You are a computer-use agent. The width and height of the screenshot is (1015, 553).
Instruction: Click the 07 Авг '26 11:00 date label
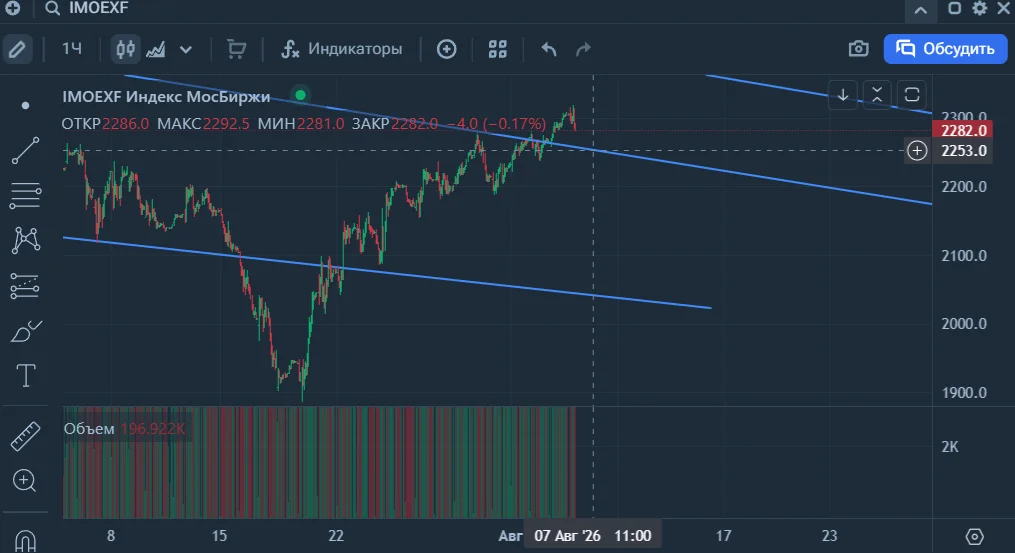pos(592,536)
